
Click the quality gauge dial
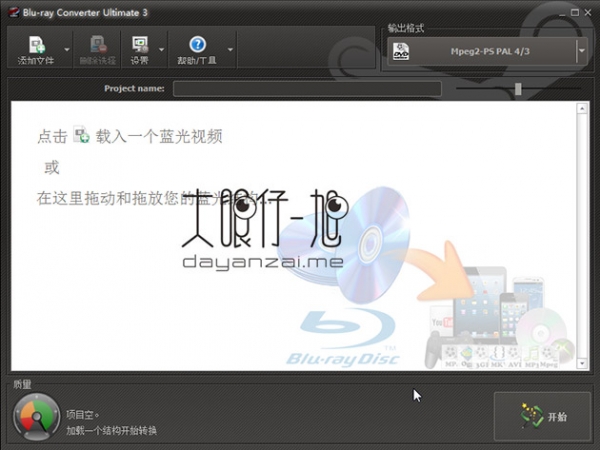point(37,417)
